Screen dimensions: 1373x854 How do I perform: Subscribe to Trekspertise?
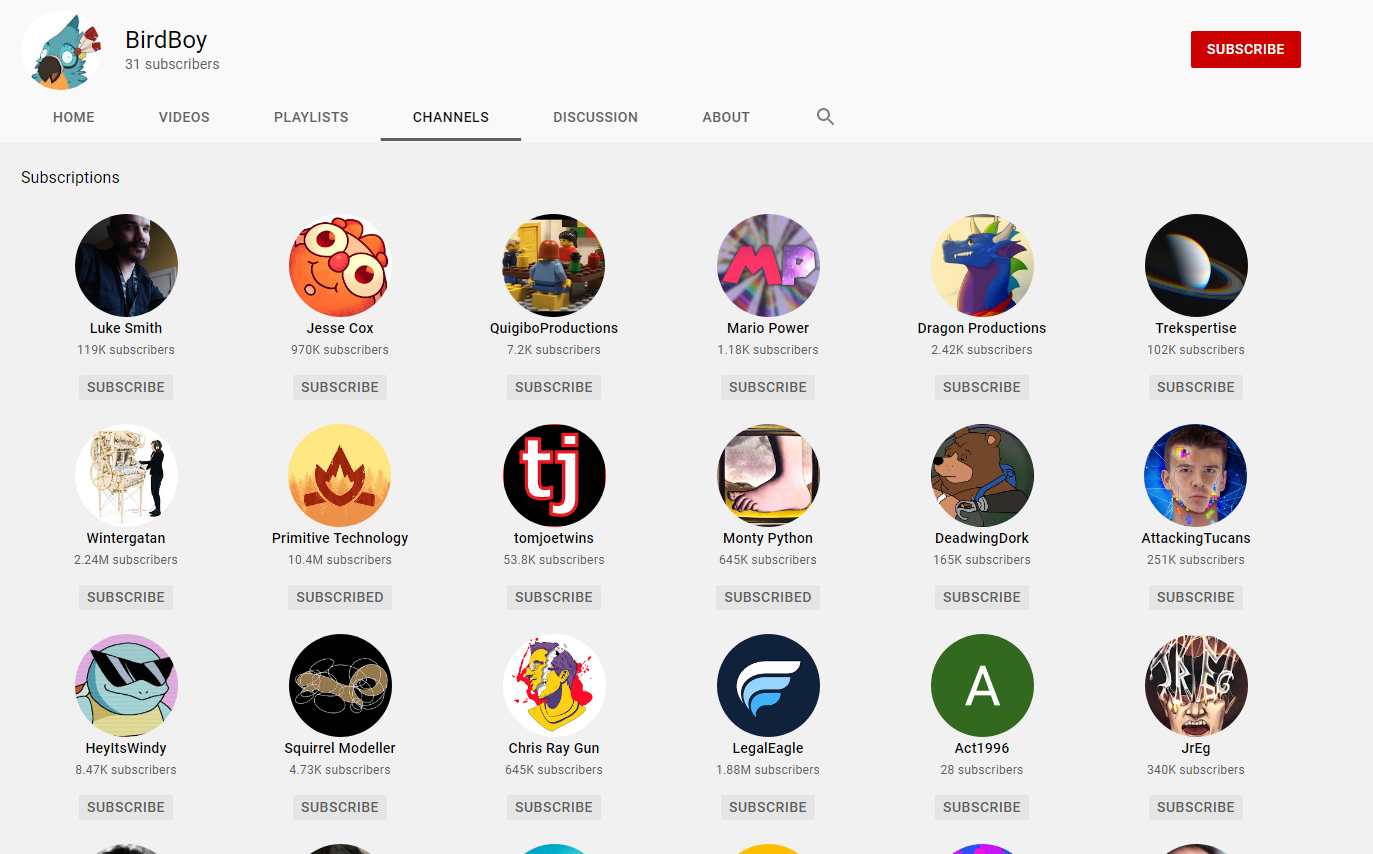pyautogui.click(x=1196, y=387)
